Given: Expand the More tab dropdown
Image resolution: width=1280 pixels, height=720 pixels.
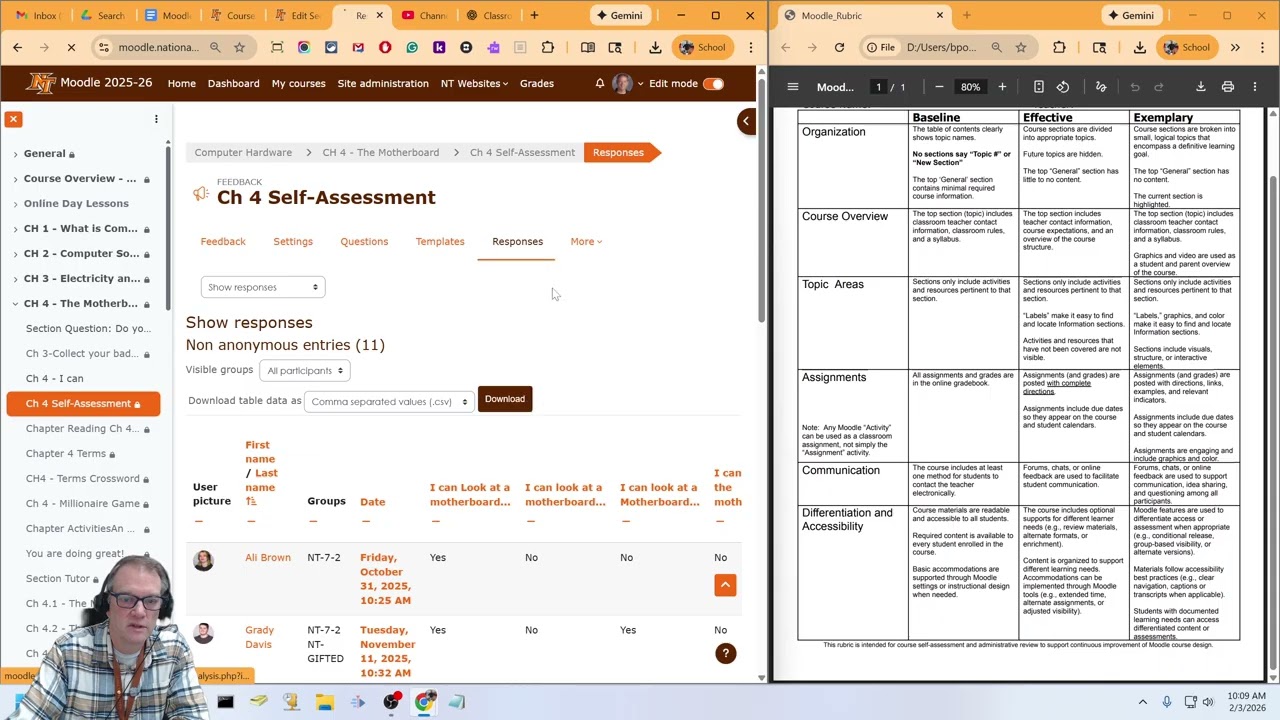Looking at the screenshot, I should coord(586,241).
